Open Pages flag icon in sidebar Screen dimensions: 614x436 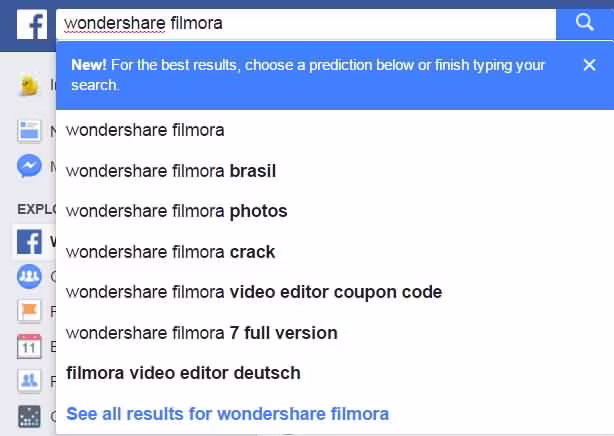(x=30, y=312)
